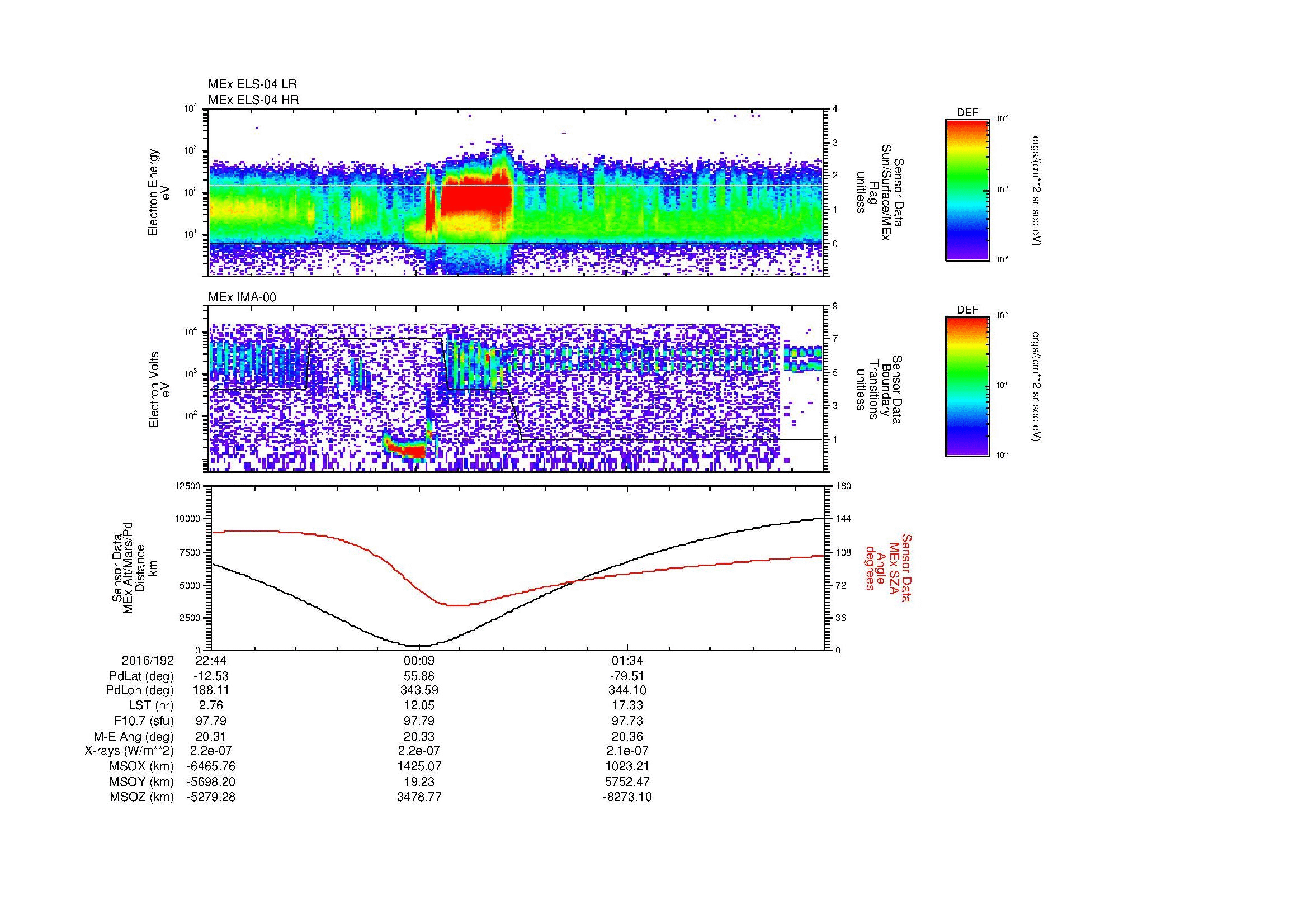Click the X-rays value '2.1e-07'
This screenshot has height=924, width=1308.
pos(627,751)
